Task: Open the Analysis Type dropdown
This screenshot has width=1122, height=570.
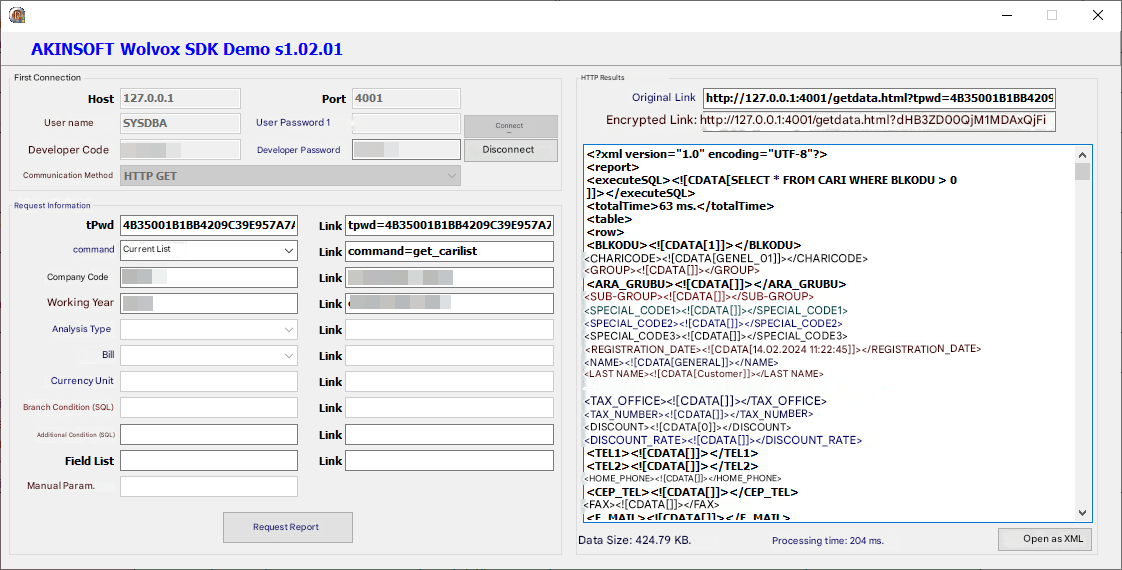Action: pyautogui.click(x=209, y=330)
